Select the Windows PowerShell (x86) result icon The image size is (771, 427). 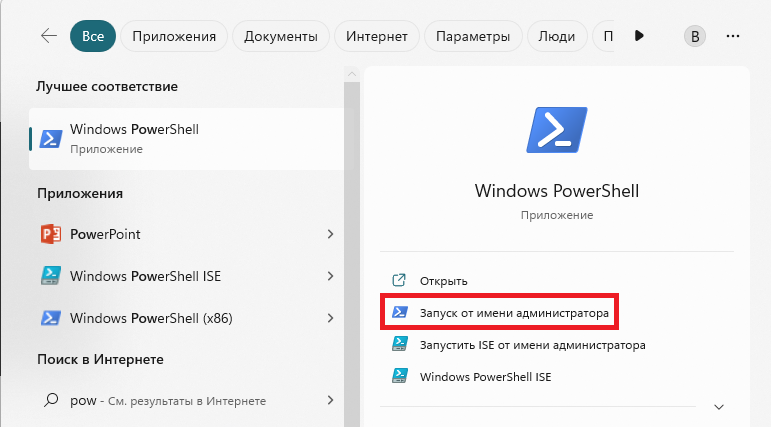coord(51,318)
